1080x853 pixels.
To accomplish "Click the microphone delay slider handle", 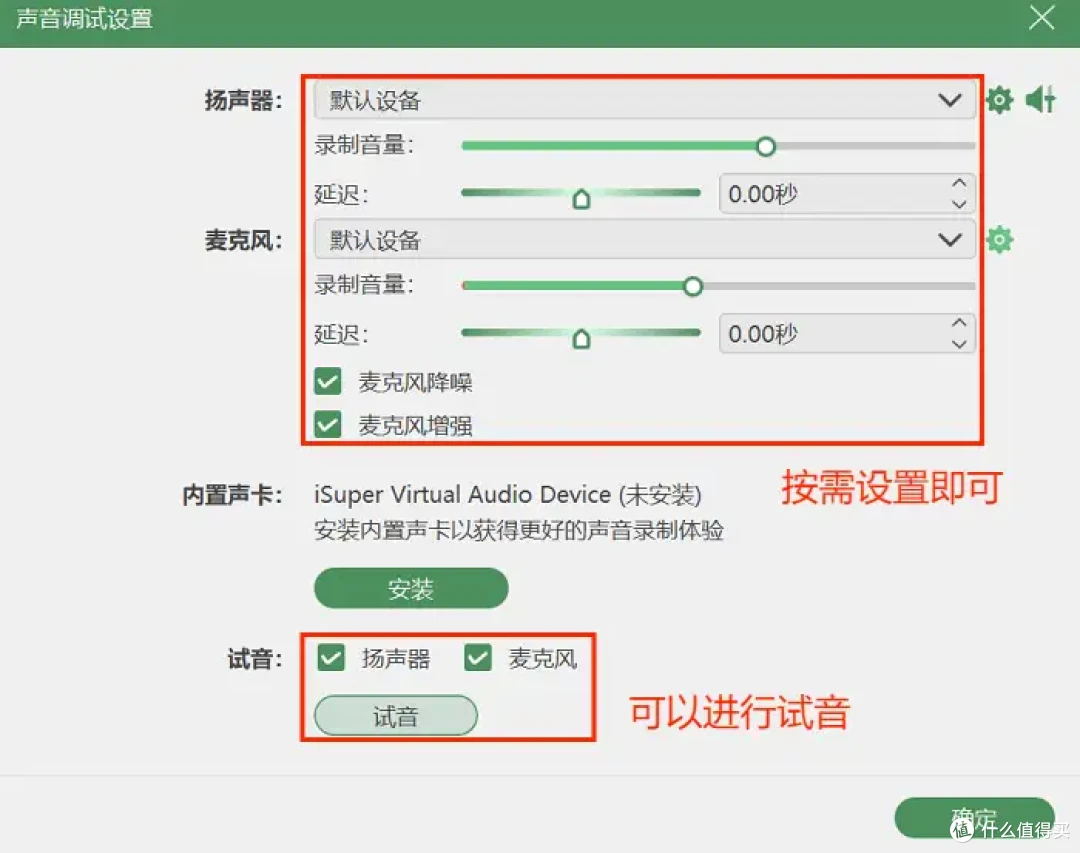I will [x=581, y=339].
